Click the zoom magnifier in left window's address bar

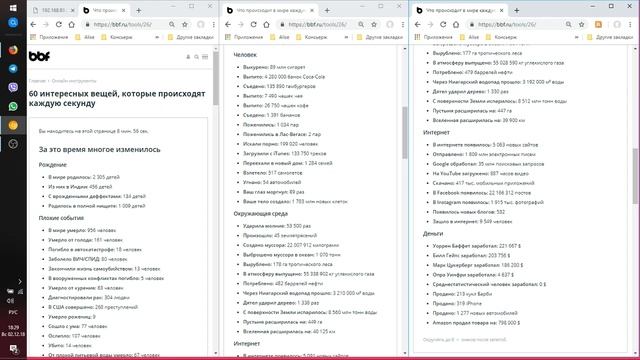pyautogui.click(x=172, y=24)
